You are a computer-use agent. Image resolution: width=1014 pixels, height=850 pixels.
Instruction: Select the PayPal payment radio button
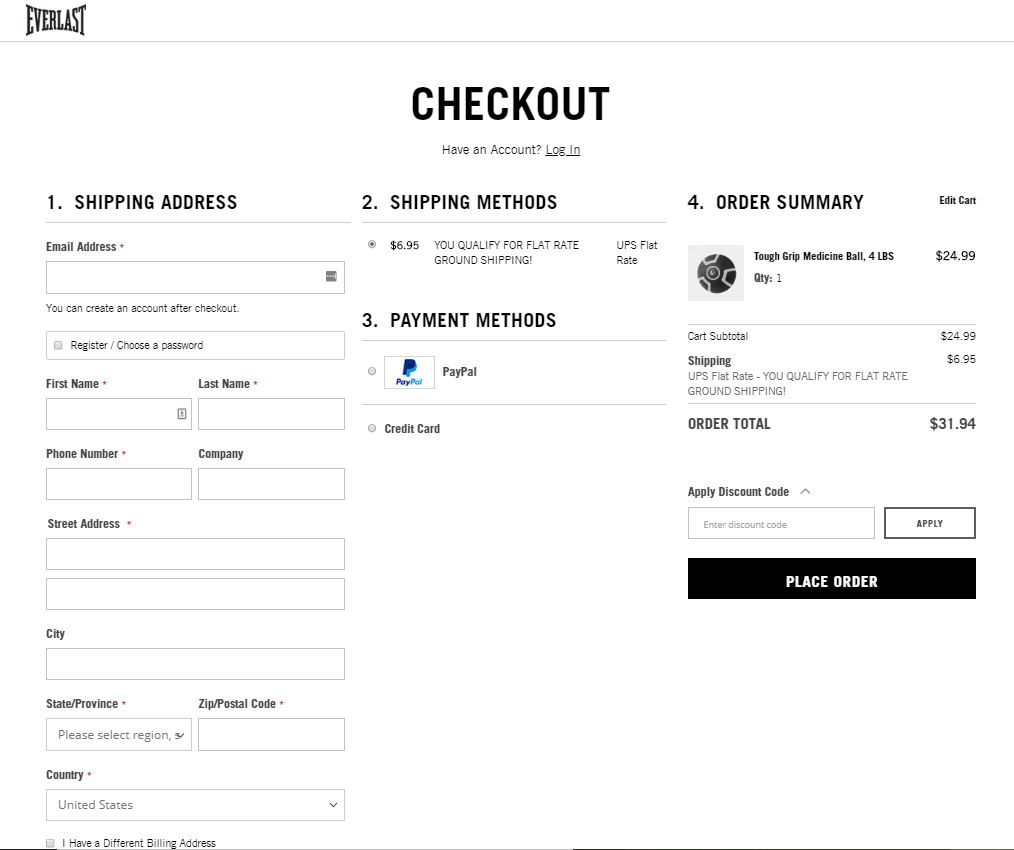372,371
